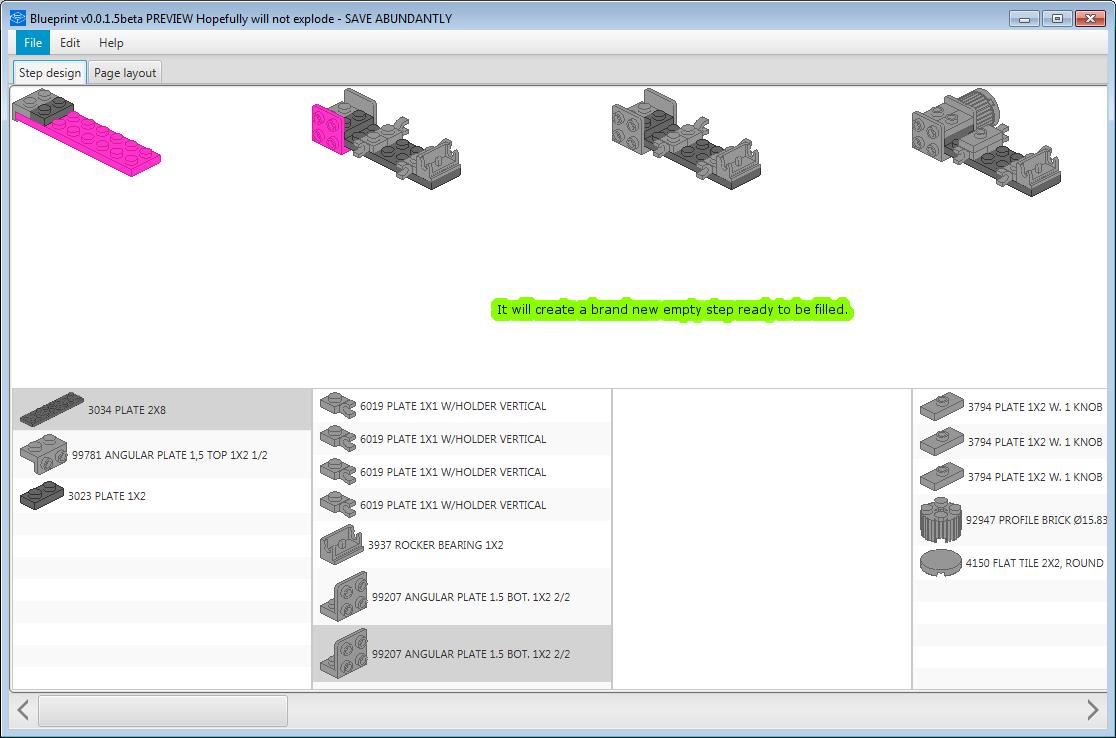Select first '6019 PLATE 1X1 W/HOLDER VERTICAL' label

pos(453,406)
